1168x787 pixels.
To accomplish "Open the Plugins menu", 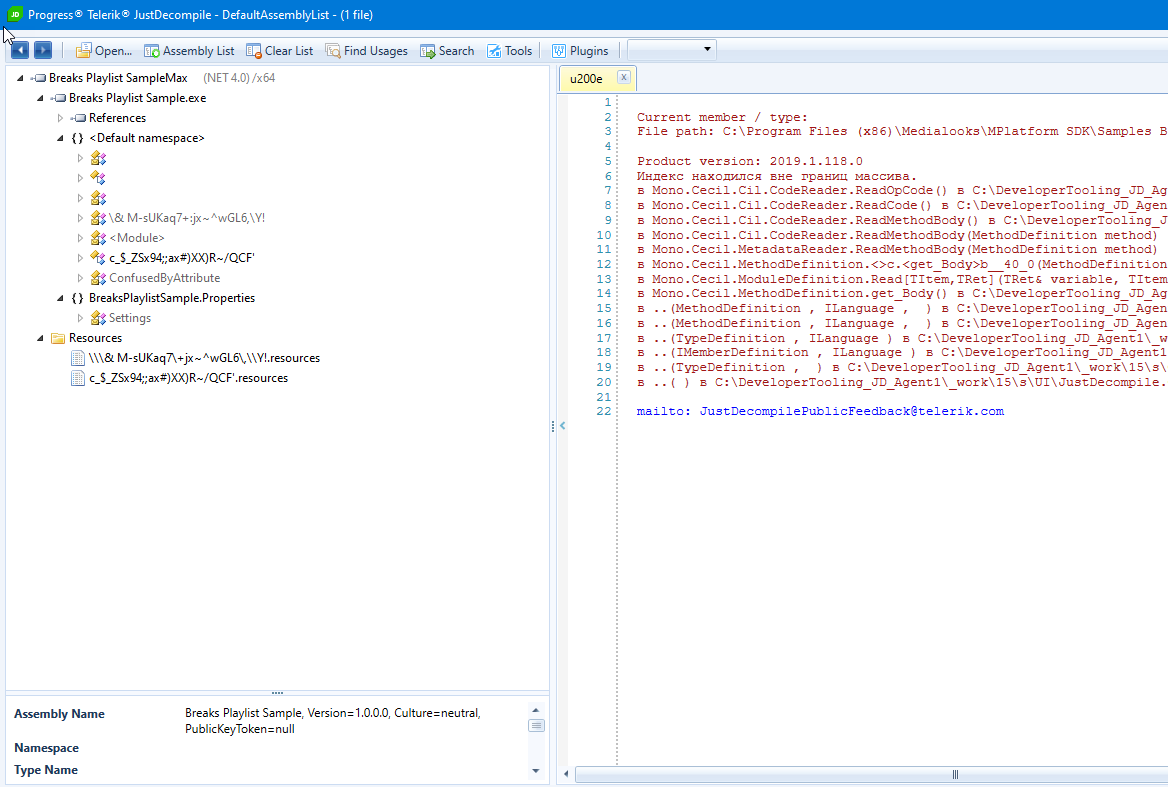I will 580,51.
